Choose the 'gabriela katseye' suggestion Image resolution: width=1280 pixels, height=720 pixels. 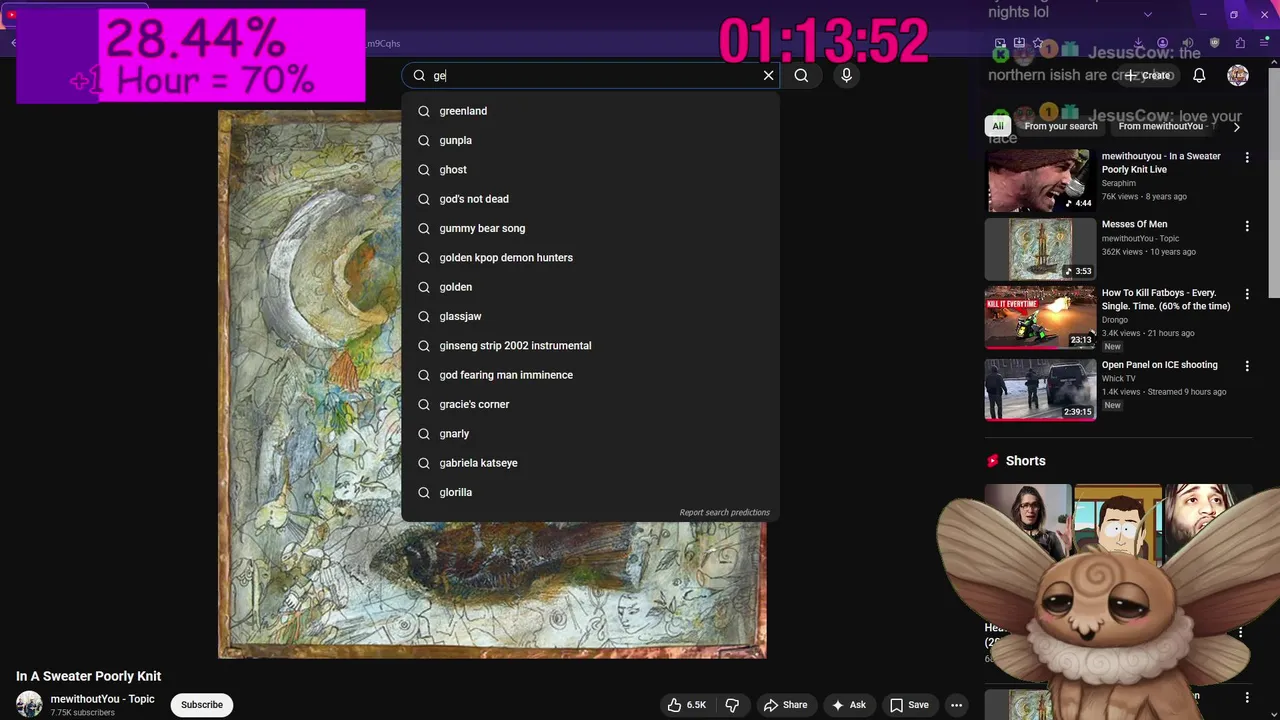[x=590, y=463]
